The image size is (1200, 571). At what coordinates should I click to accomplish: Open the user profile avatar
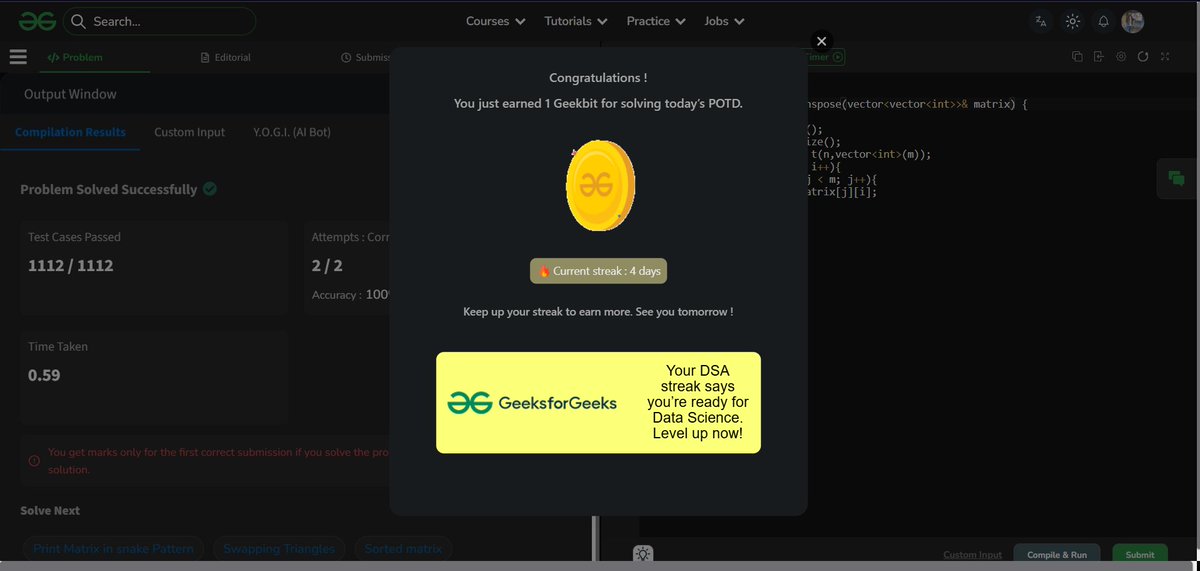[1132, 21]
